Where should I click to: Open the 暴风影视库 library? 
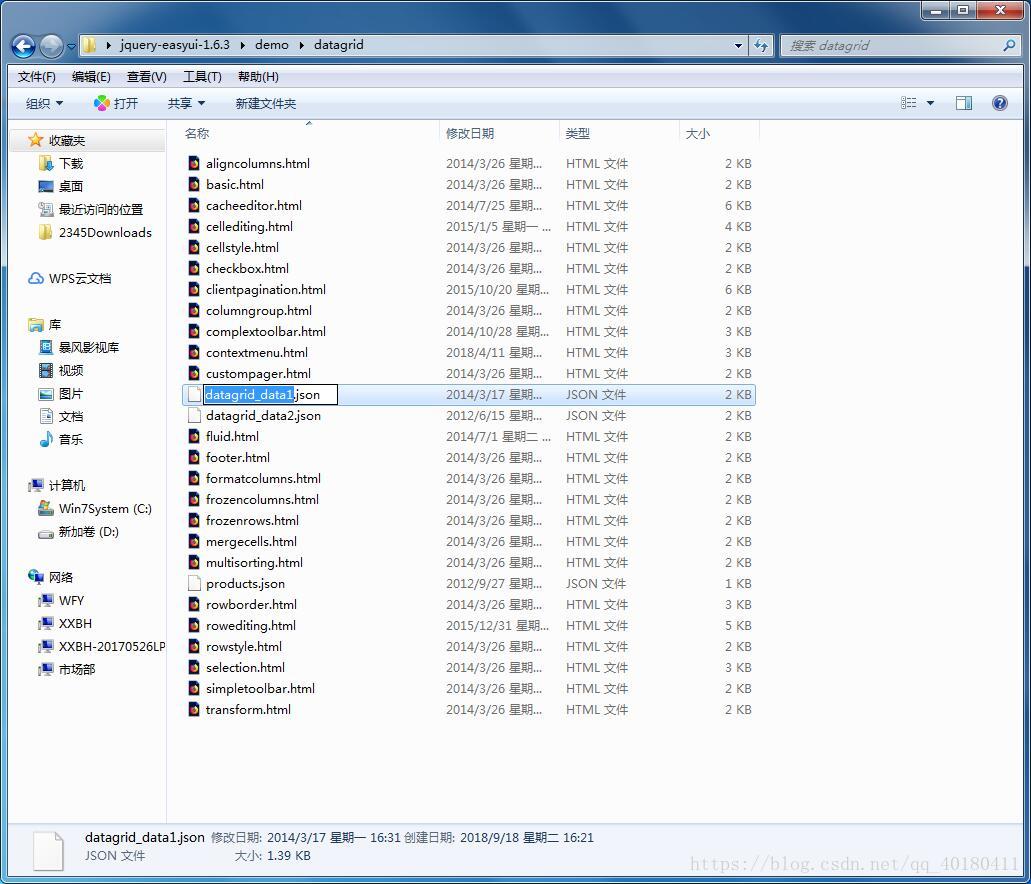89,348
